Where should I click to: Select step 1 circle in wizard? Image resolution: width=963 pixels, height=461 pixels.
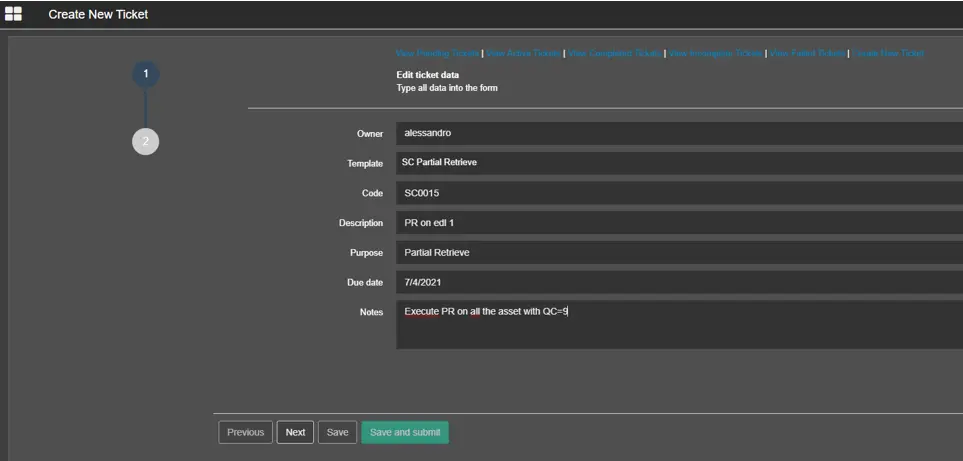pos(145,74)
